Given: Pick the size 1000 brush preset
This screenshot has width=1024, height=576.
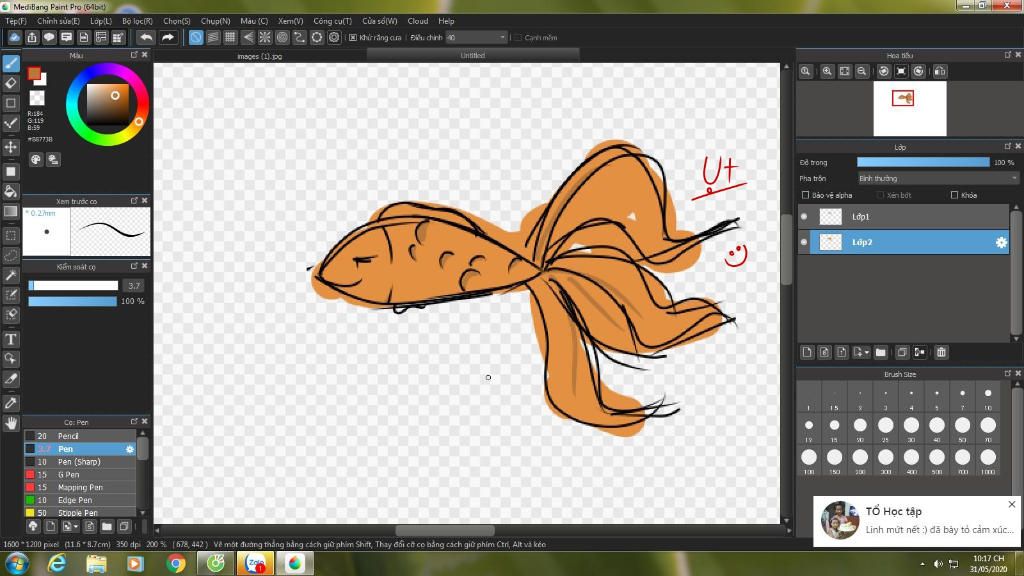Looking at the screenshot, I should point(988,460).
